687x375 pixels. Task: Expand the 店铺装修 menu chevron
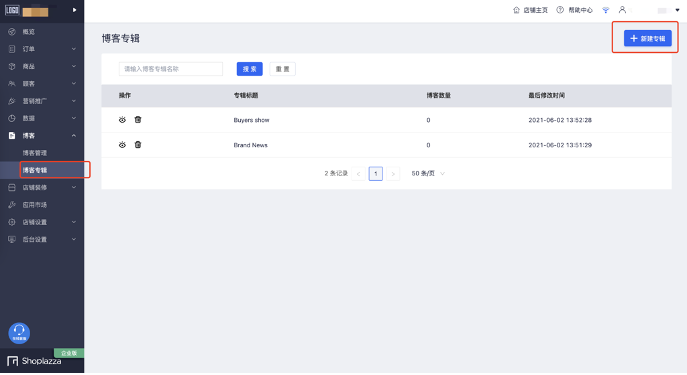point(74,188)
